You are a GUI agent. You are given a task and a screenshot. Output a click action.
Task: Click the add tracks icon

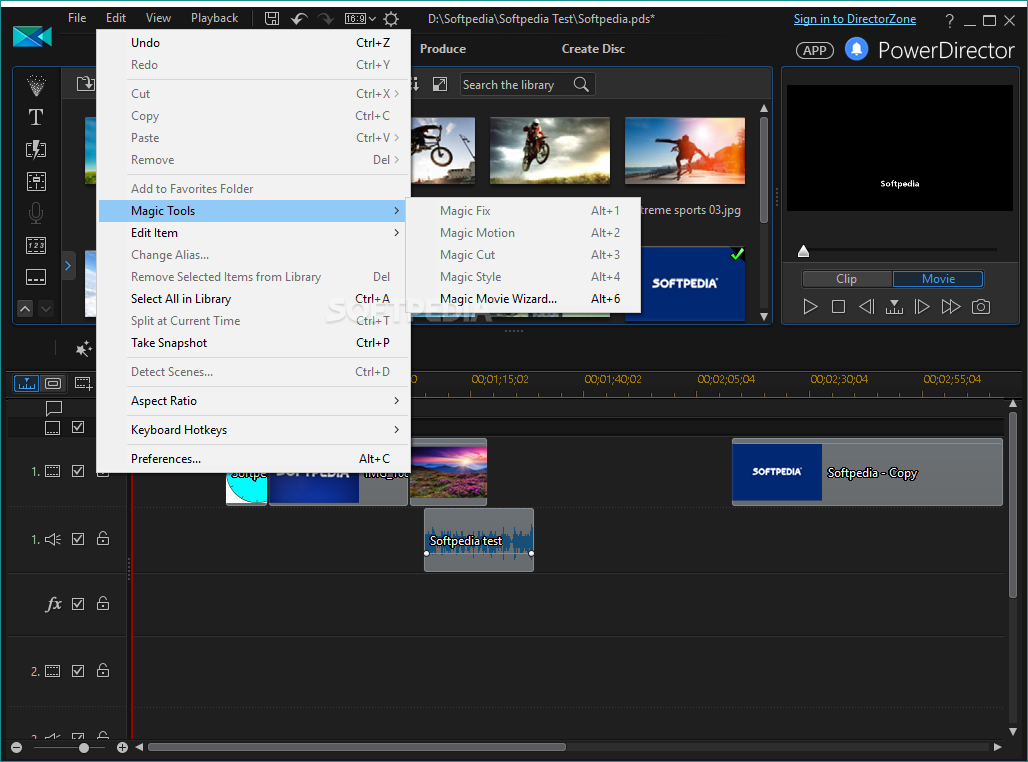(x=83, y=383)
